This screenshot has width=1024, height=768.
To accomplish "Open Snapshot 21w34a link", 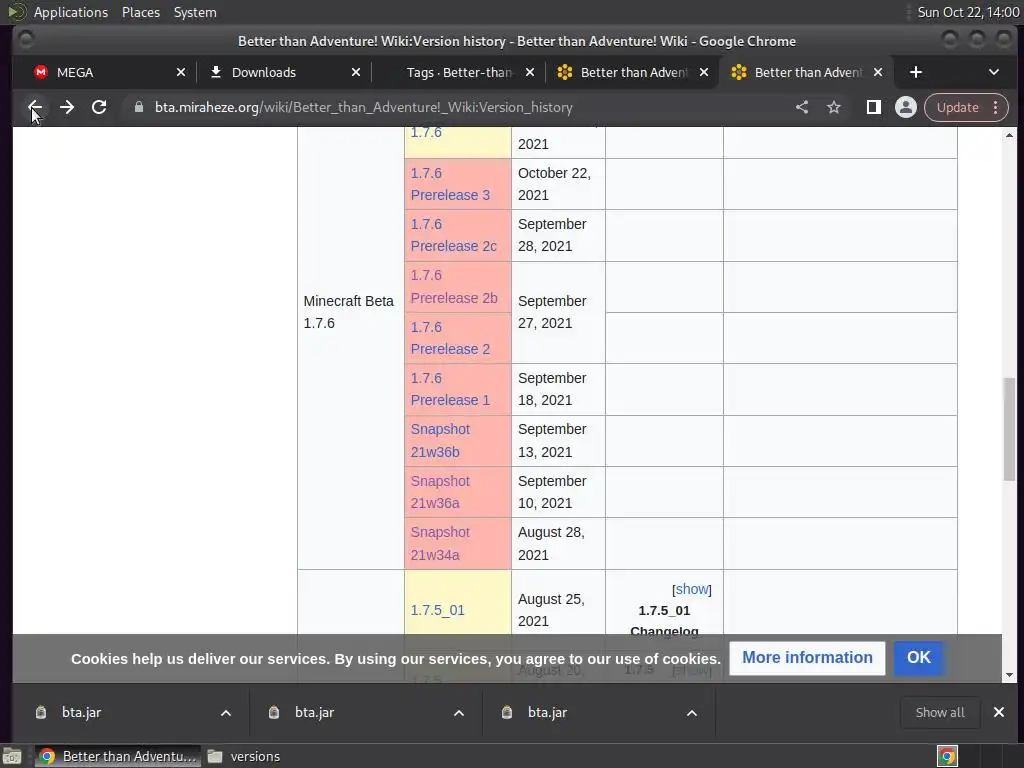I will (x=440, y=543).
